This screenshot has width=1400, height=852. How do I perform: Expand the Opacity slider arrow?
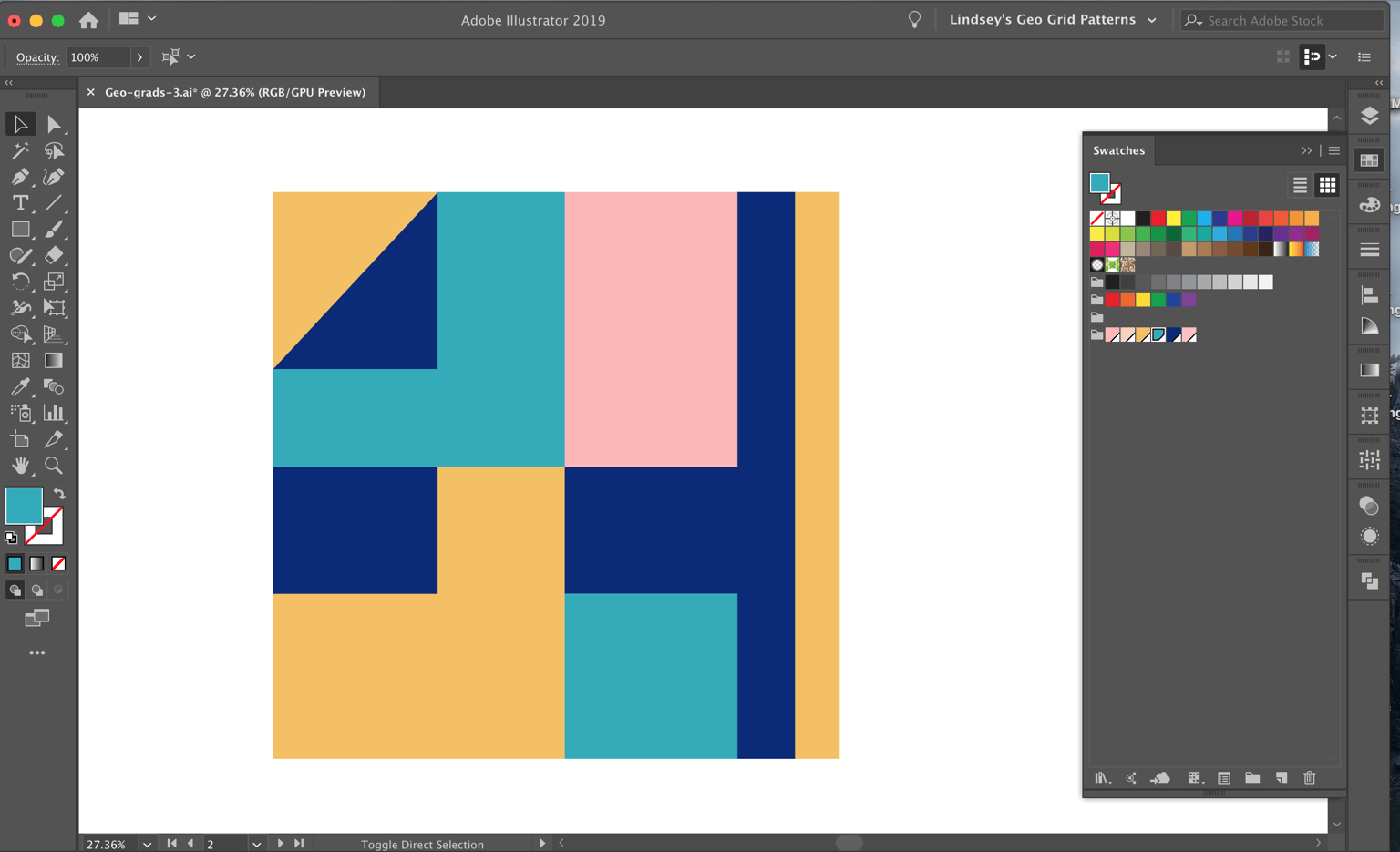(x=139, y=57)
